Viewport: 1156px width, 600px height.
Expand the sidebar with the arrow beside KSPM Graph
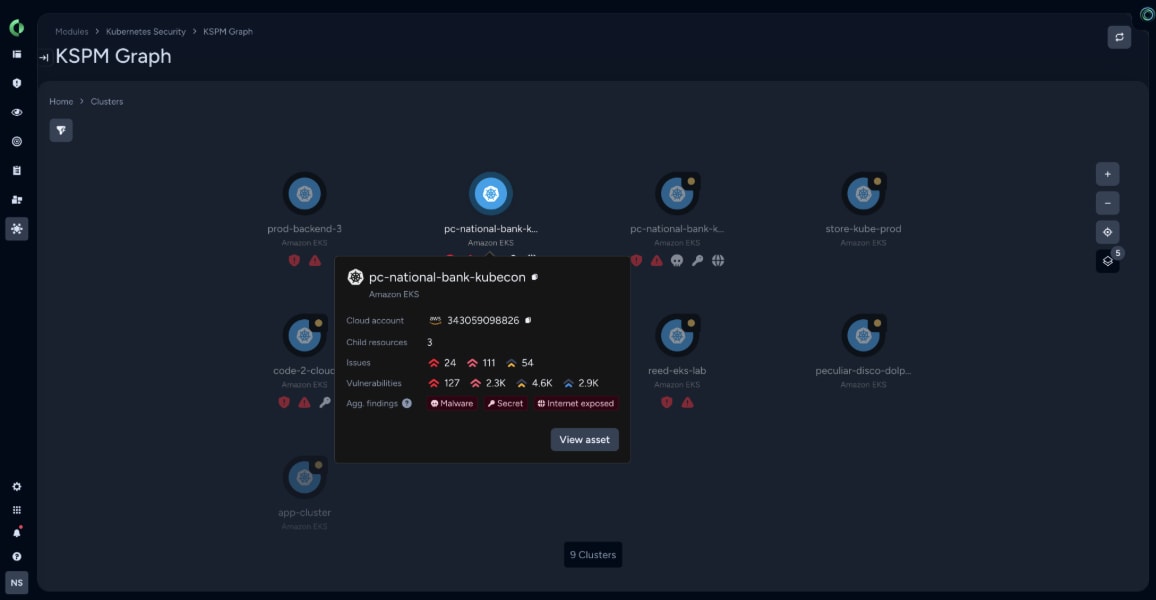click(x=43, y=57)
